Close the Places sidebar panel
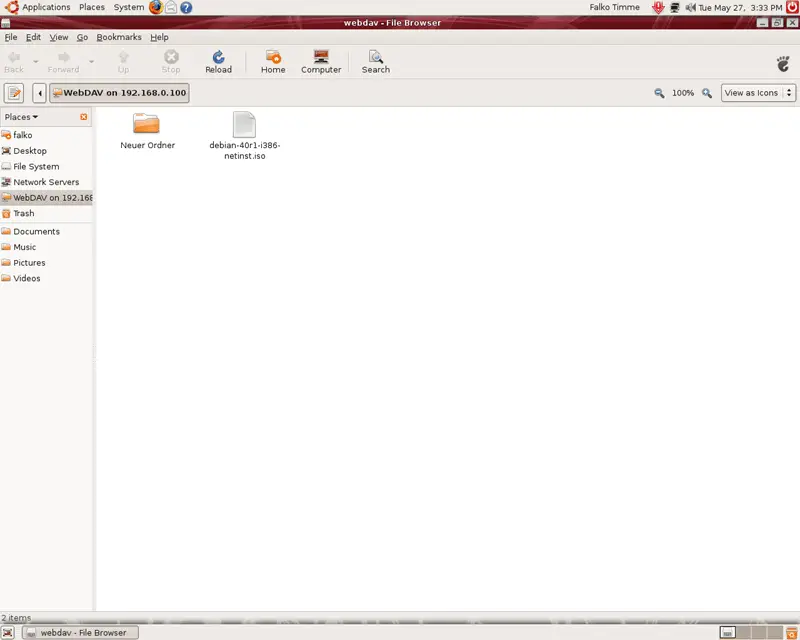This screenshot has width=800, height=640. click(84, 117)
